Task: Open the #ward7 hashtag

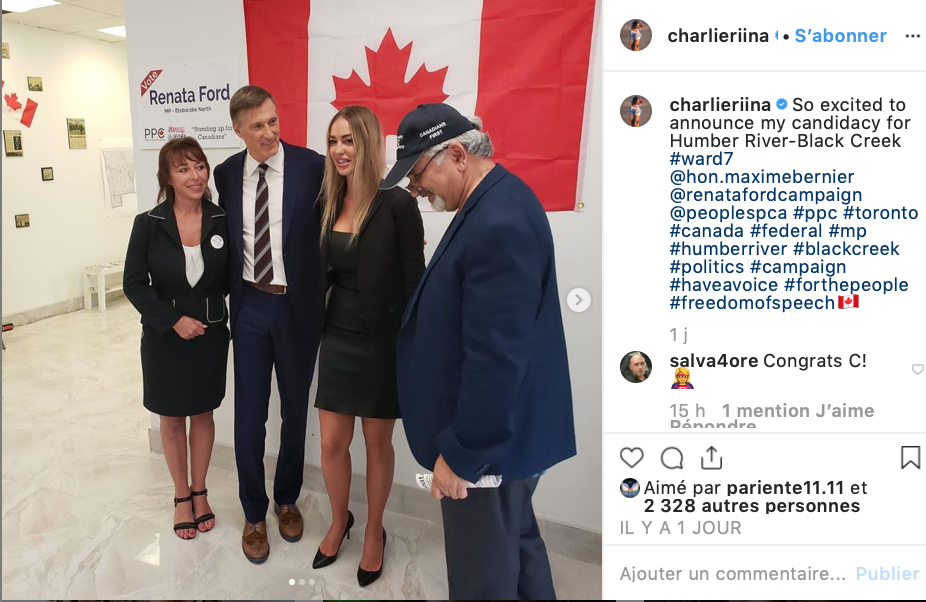Action: point(702,159)
